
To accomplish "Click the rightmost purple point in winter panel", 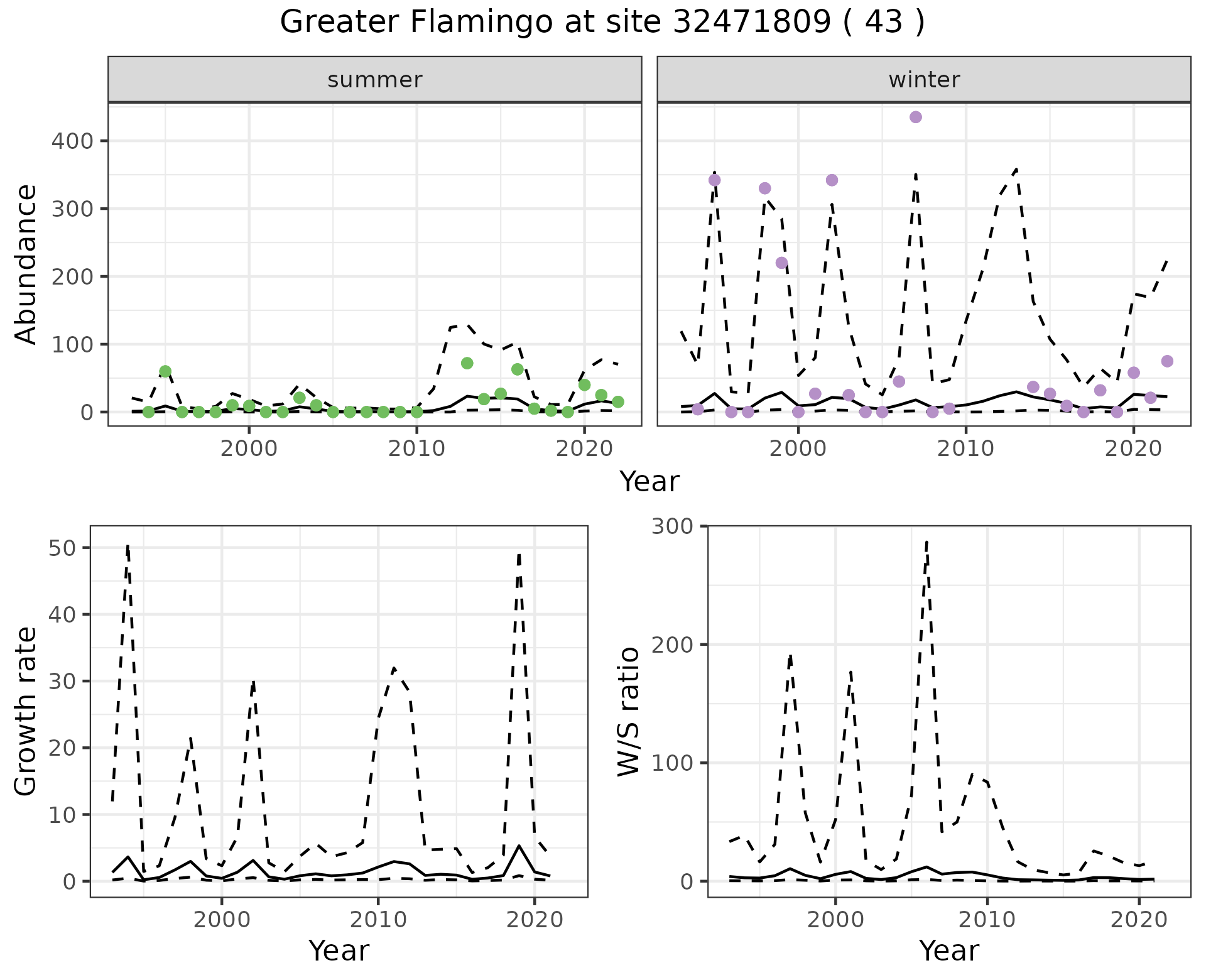I will (1167, 361).
